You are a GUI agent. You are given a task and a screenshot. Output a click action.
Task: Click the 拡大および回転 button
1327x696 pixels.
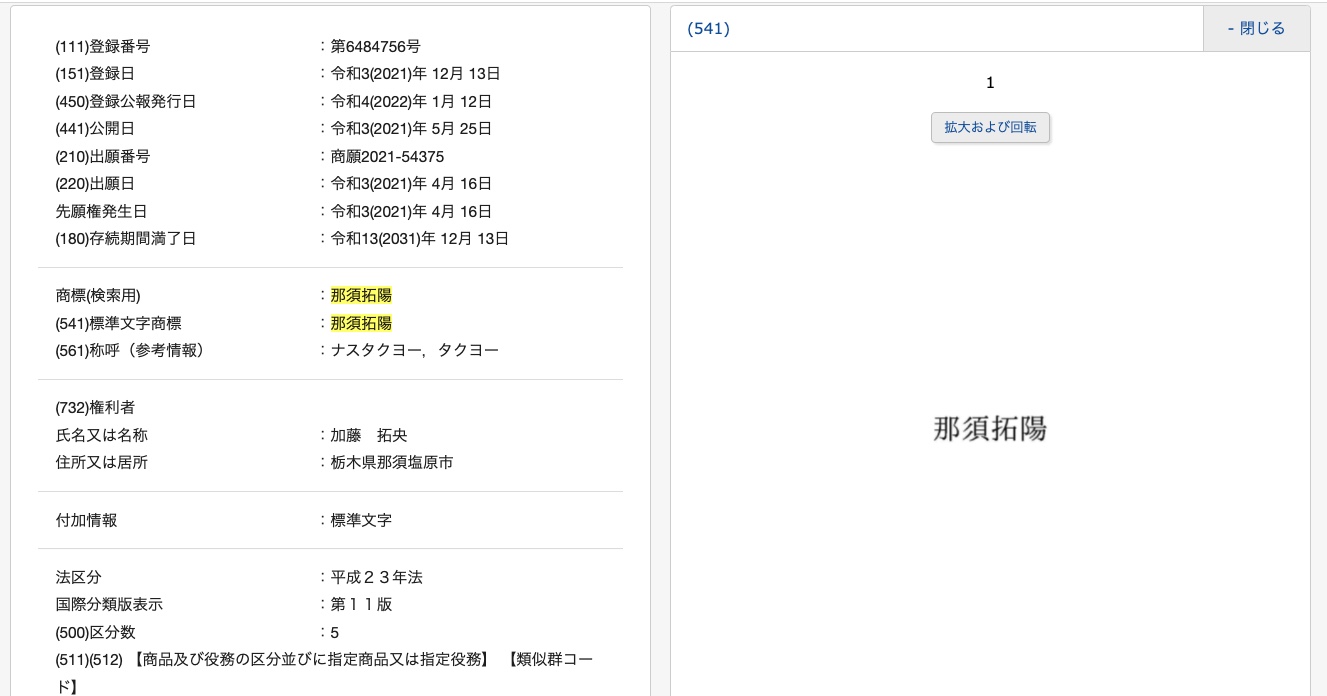point(990,128)
